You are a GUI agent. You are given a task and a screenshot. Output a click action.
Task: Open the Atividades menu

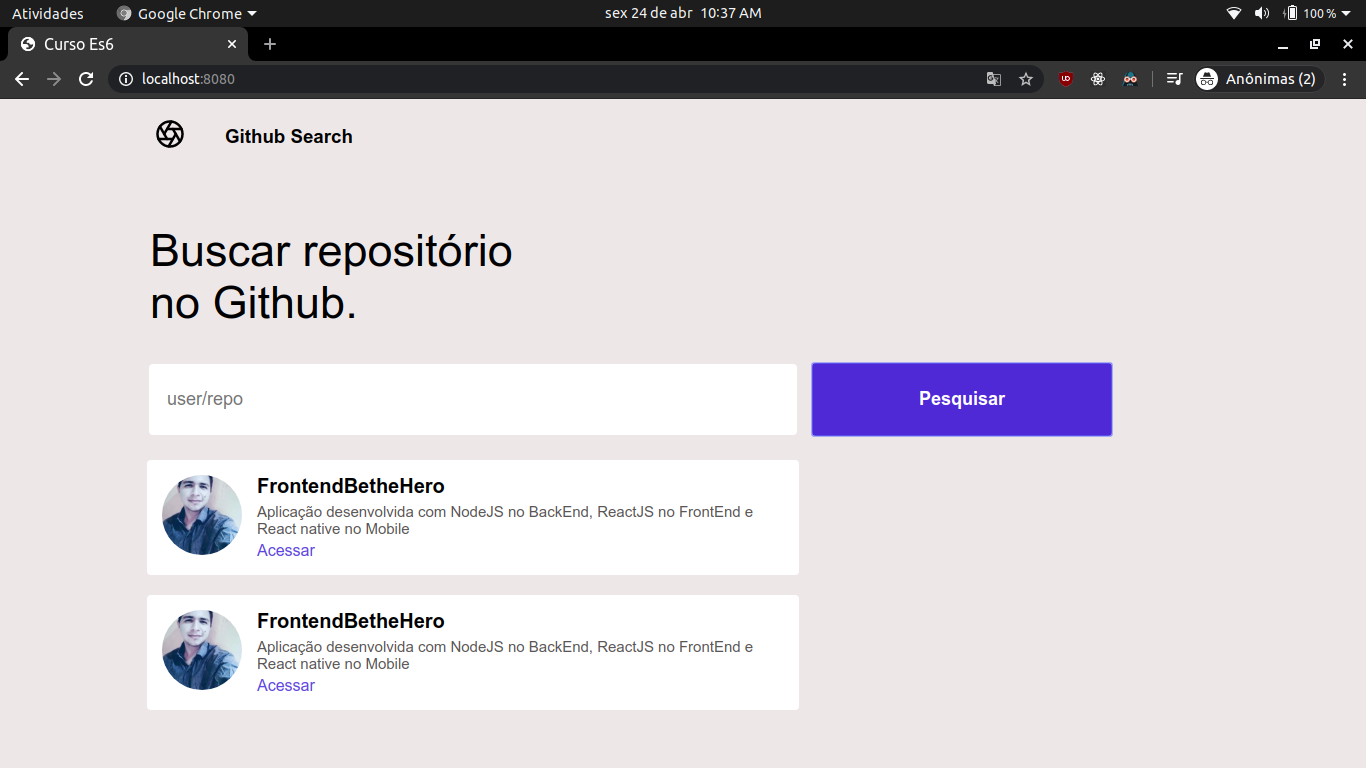pyautogui.click(x=49, y=13)
